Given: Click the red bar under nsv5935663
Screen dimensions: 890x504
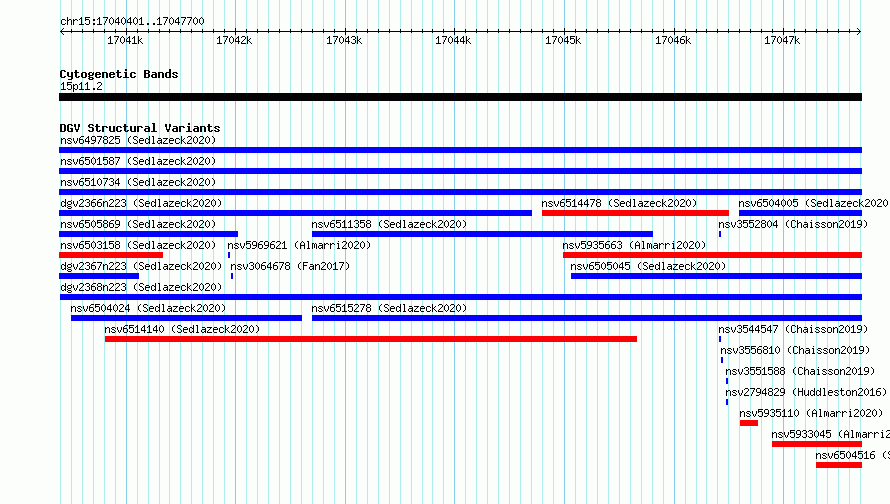Looking at the screenshot, I should click(712, 255).
